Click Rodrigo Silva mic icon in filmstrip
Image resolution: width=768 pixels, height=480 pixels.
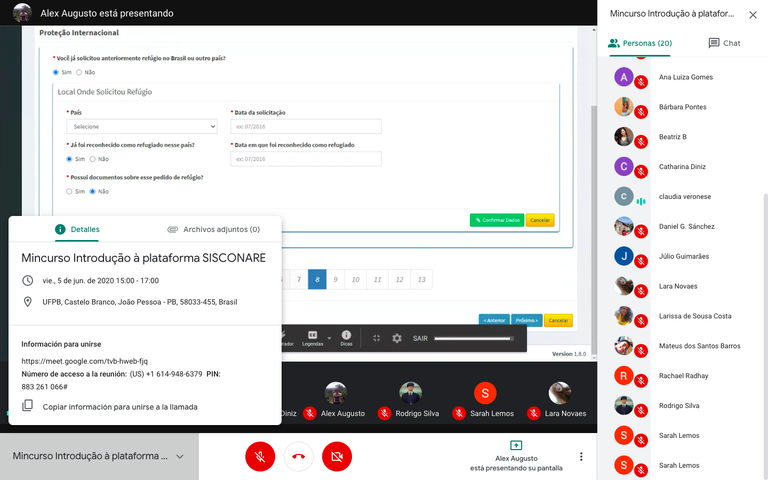click(384, 413)
